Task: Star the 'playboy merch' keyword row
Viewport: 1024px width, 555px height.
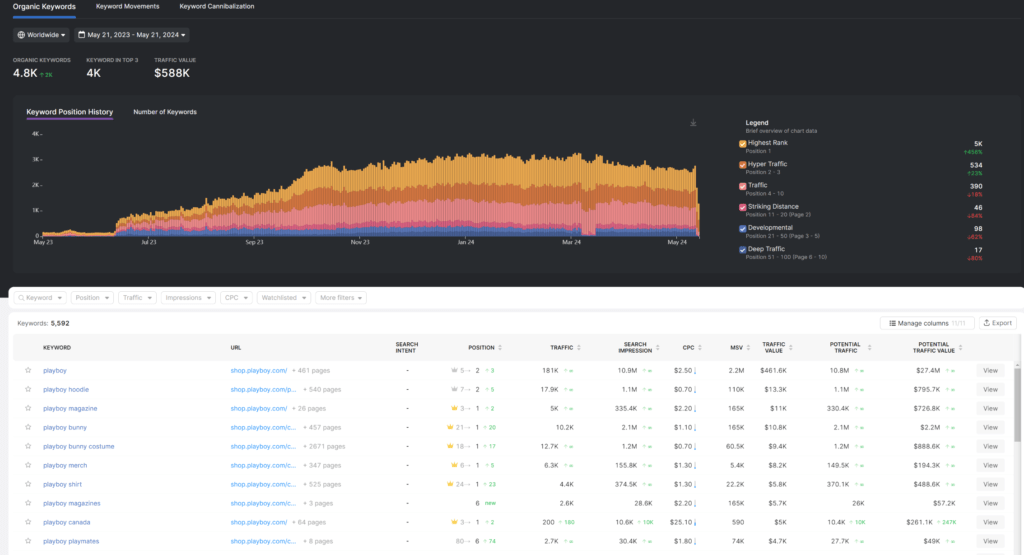Action: pyautogui.click(x=28, y=465)
